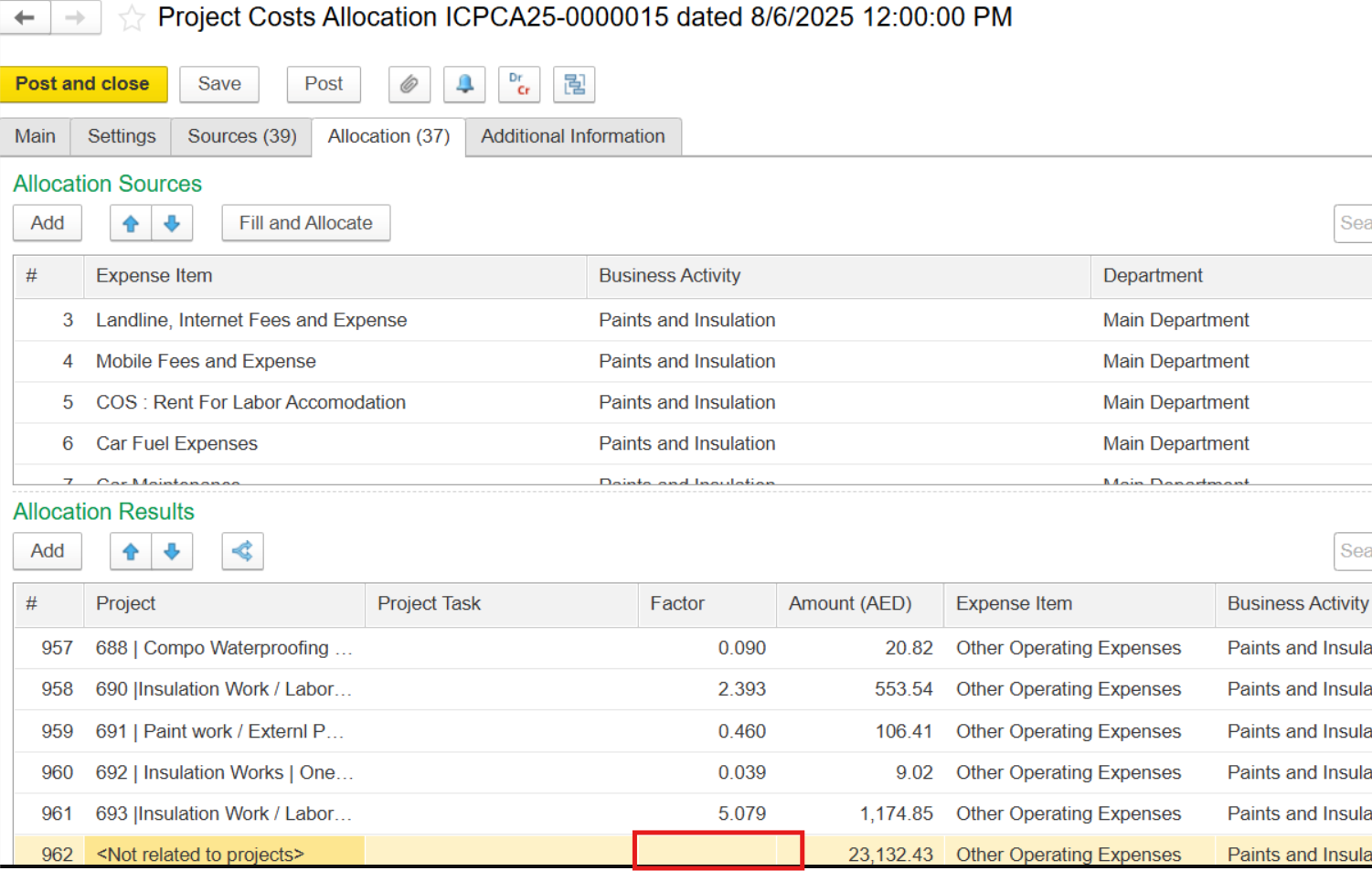The height and width of the screenshot is (871, 1372).
Task: Open the Additional Information tab
Action: coord(572,136)
